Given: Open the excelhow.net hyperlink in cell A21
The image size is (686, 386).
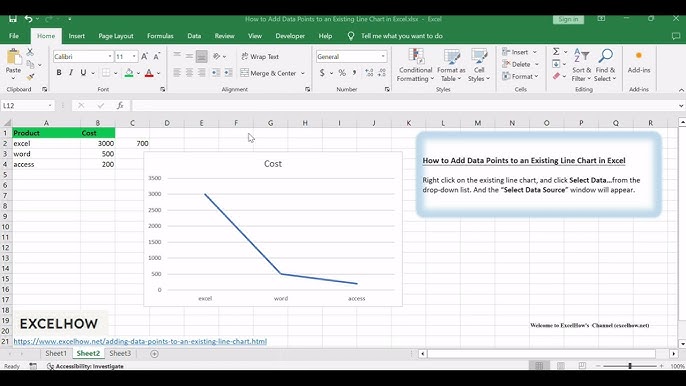Looking at the screenshot, I should coord(140,341).
